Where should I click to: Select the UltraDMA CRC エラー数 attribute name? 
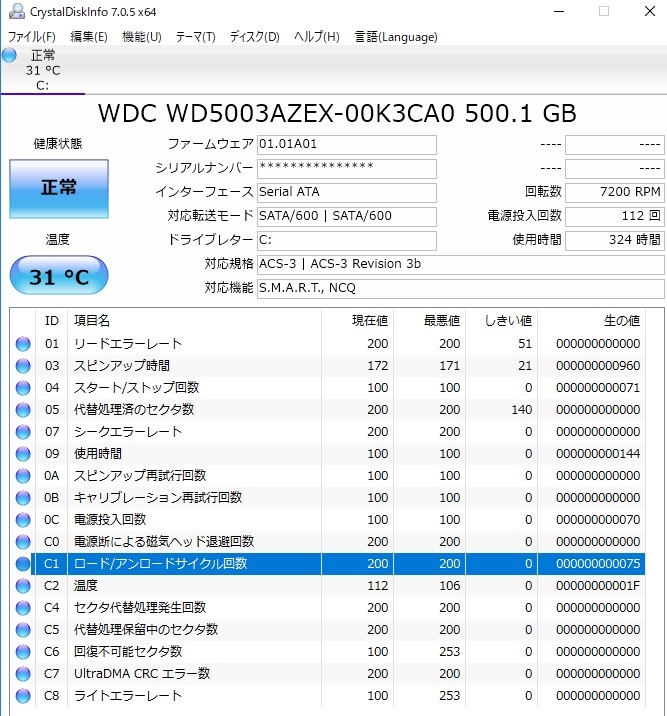142,674
